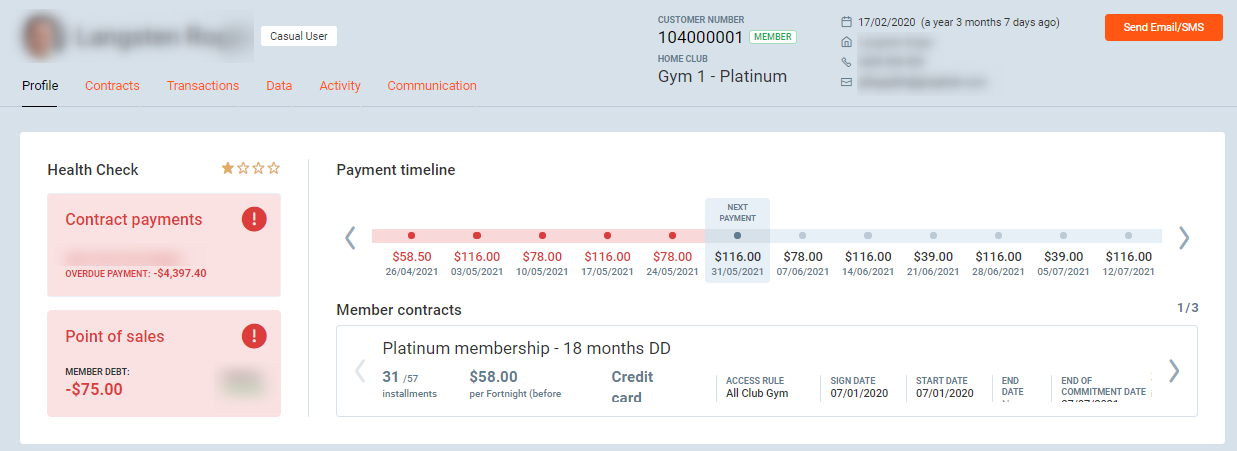
Task: Go to the Activity tab
Action: [x=340, y=86]
